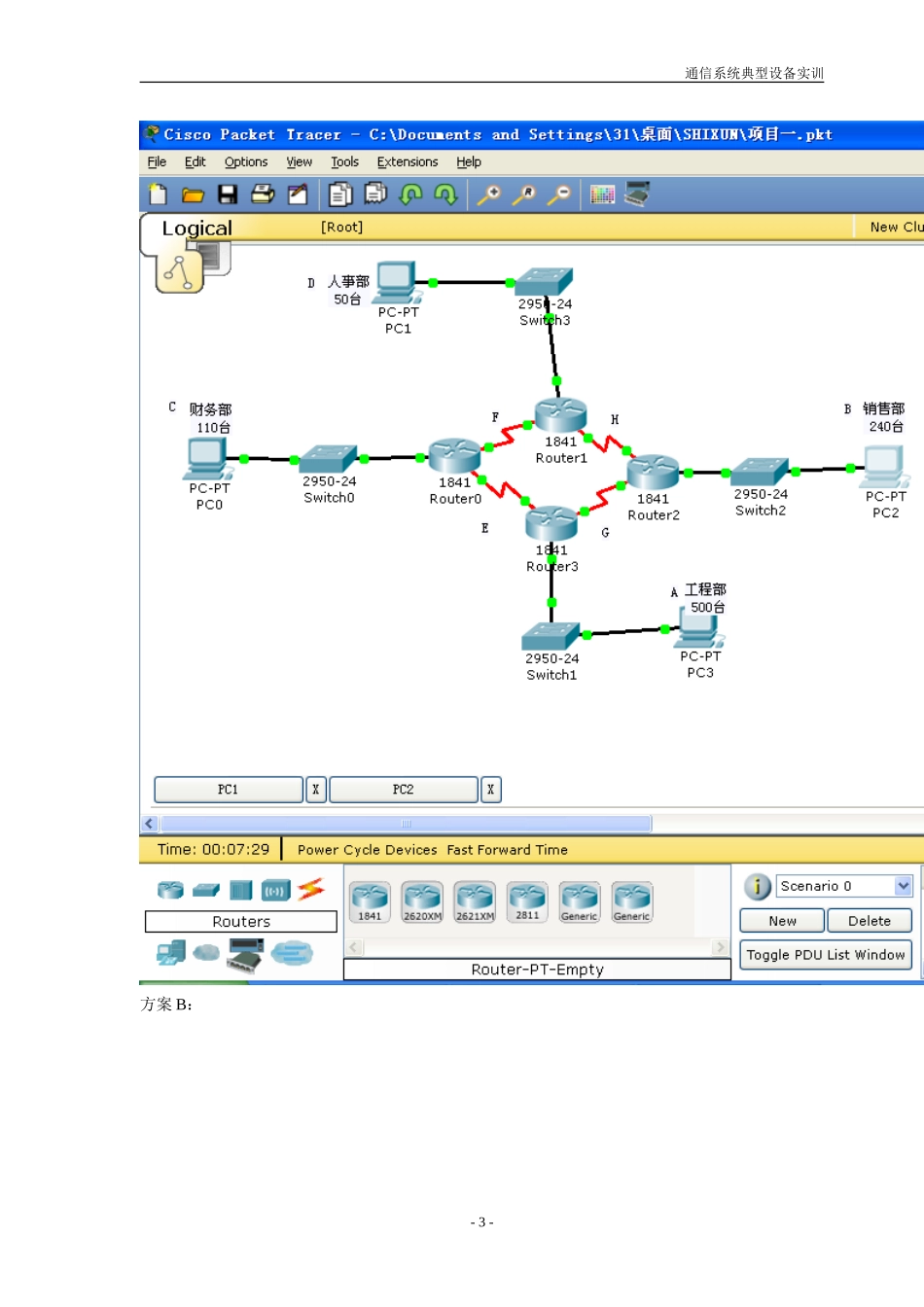
Task: Open the drawing color palette icon
Action: coord(602,194)
